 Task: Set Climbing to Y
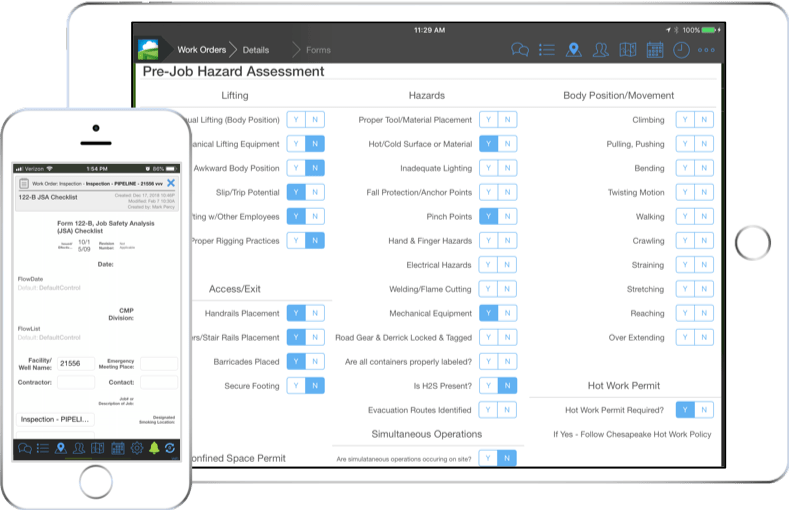point(685,120)
